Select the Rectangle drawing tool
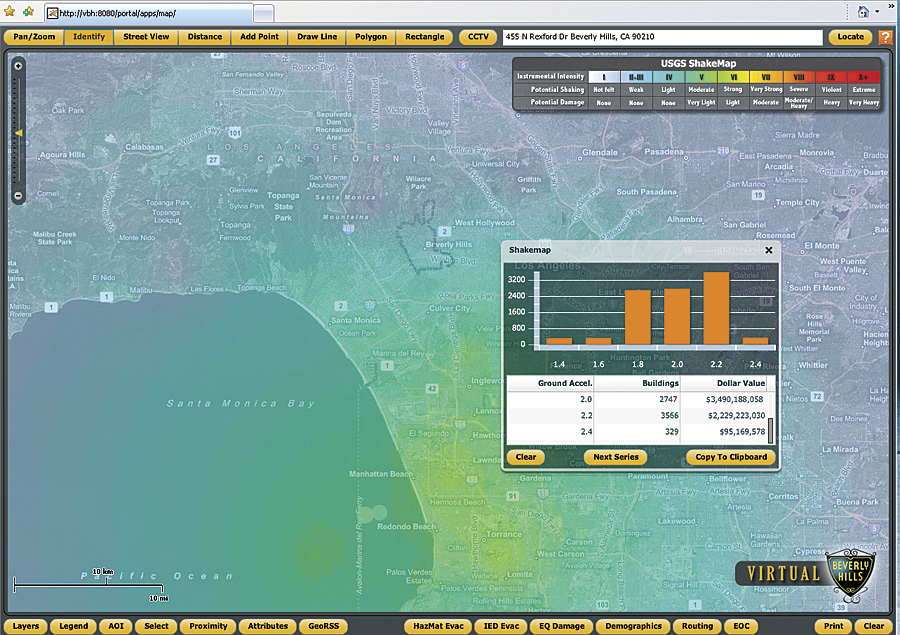Viewport: 900px width, 635px height. click(425, 37)
